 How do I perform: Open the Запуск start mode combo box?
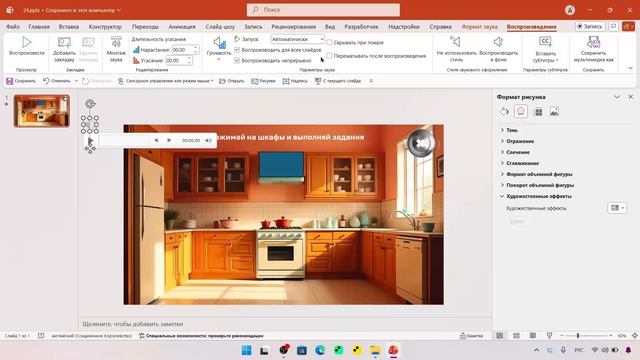click(298, 39)
